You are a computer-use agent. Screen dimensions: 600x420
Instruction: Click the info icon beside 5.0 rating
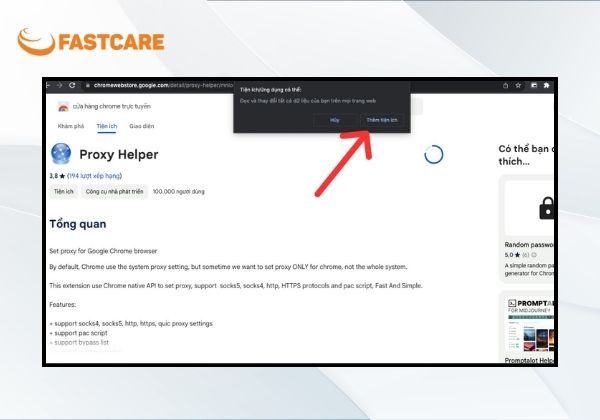tap(534, 255)
